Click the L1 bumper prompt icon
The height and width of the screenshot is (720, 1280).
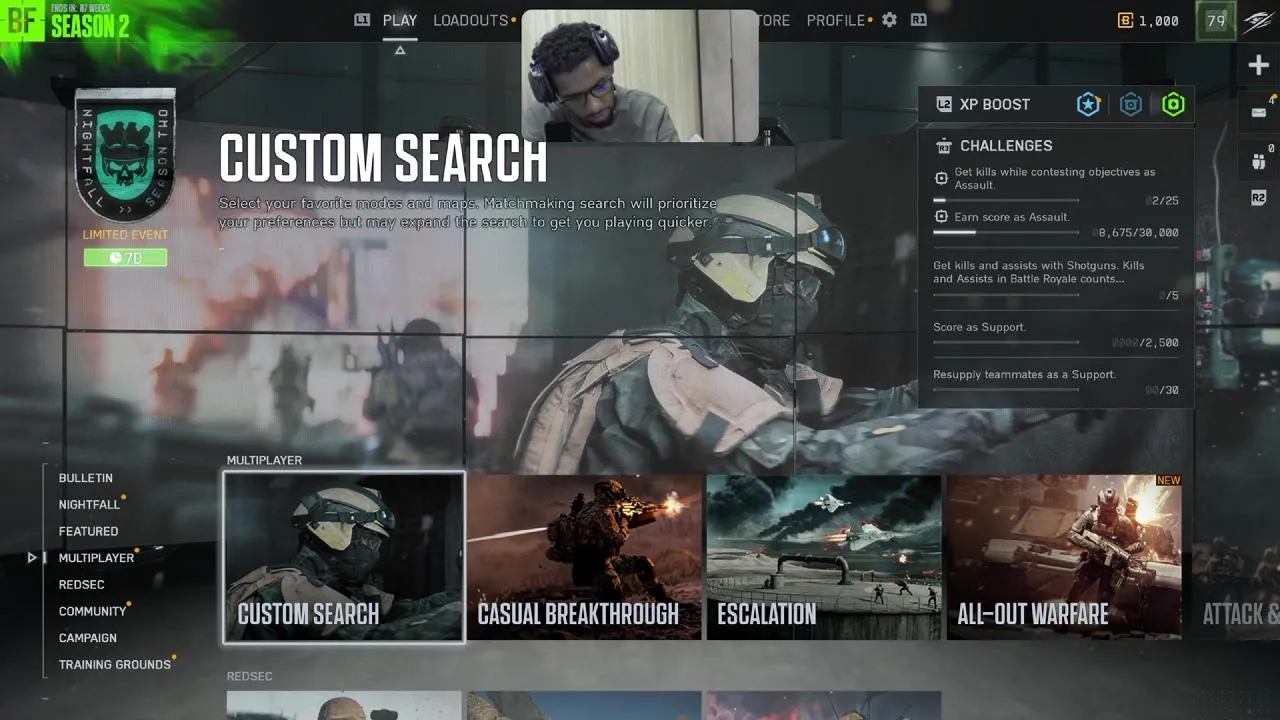tap(362, 20)
